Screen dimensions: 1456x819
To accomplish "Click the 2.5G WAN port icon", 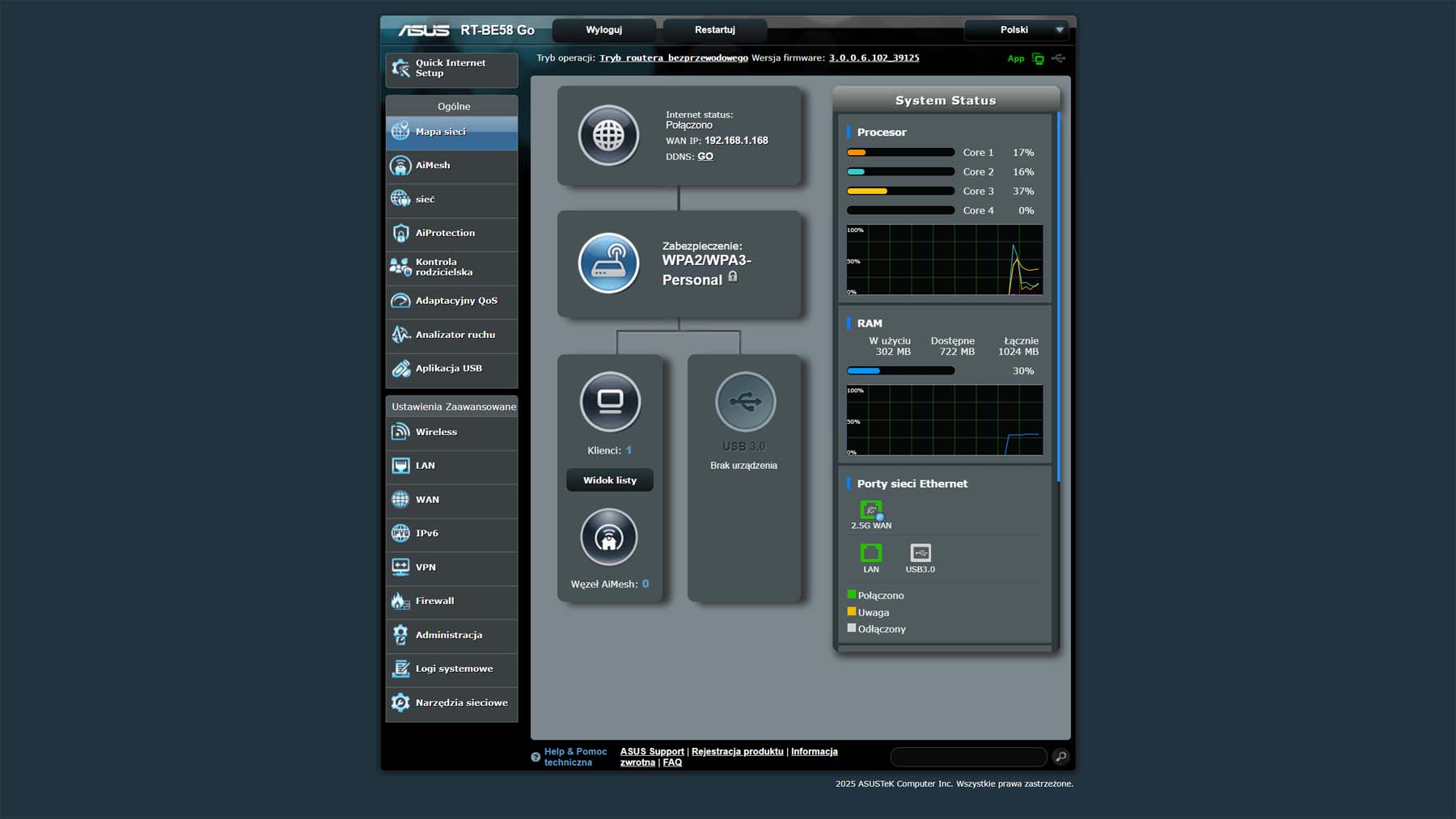I will point(870,510).
